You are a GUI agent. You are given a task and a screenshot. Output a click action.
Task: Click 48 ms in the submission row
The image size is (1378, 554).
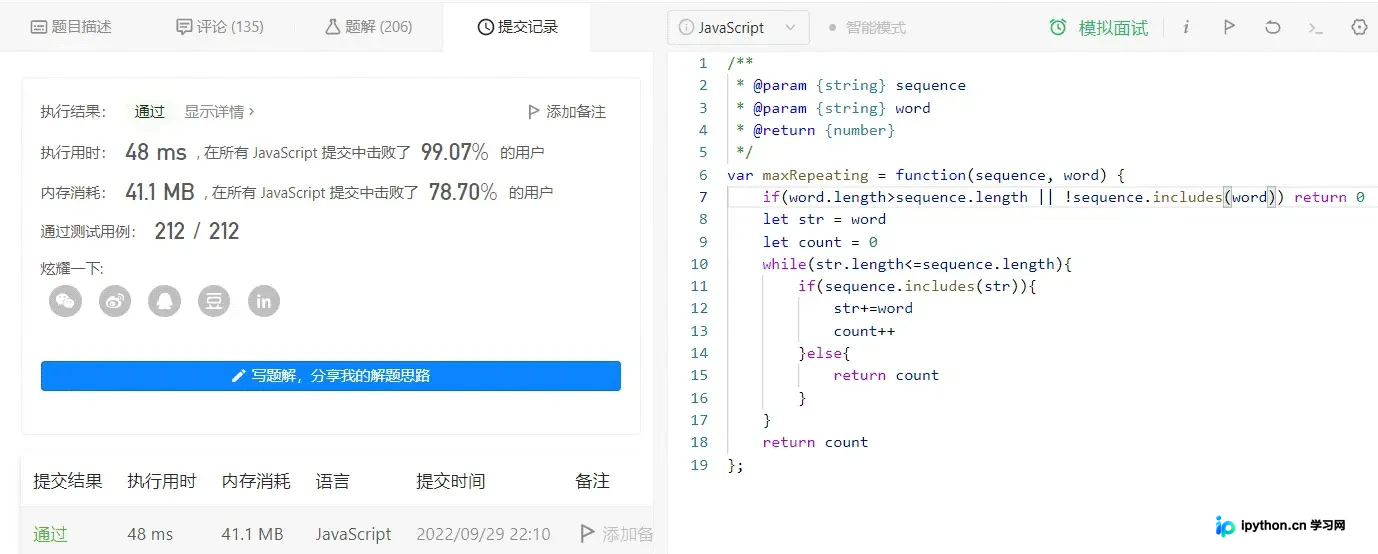click(150, 534)
